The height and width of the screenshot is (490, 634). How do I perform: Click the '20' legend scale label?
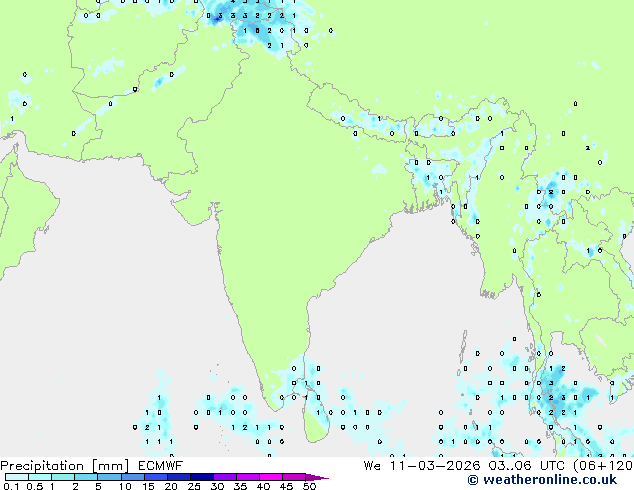tap(171, 486)
